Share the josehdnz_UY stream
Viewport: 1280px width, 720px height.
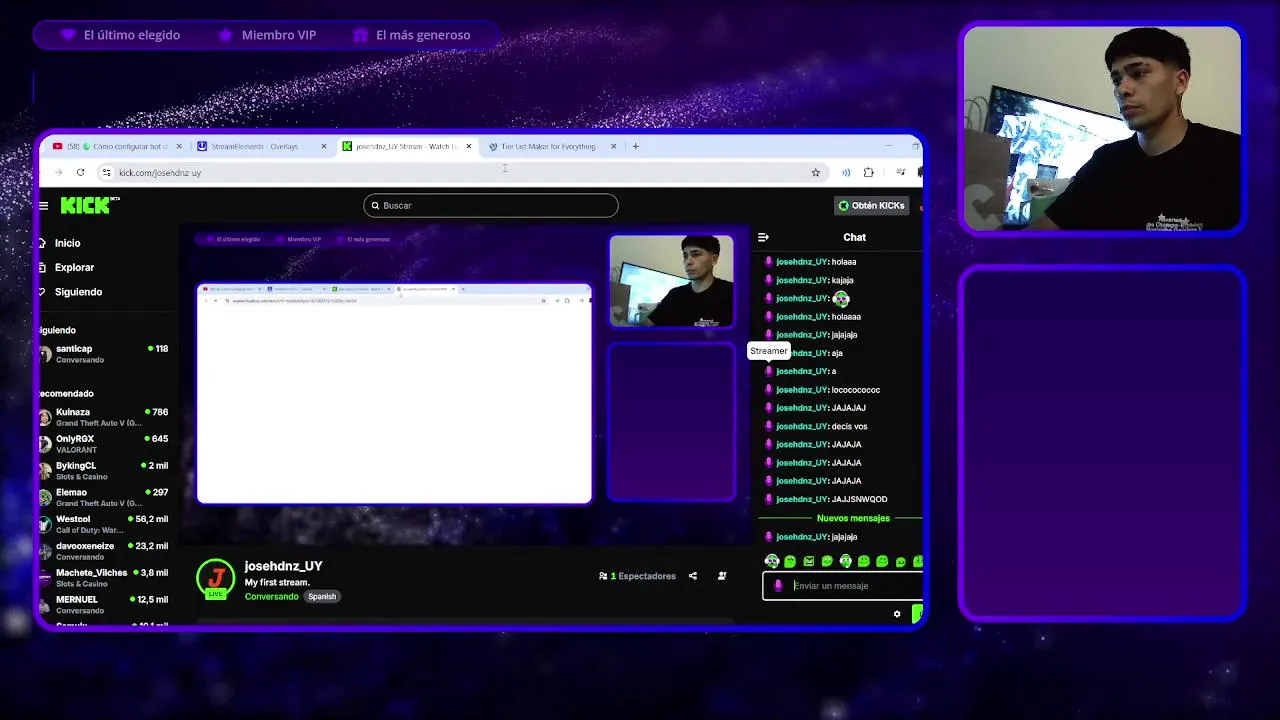pyautogui.click(x=692, y=576)
